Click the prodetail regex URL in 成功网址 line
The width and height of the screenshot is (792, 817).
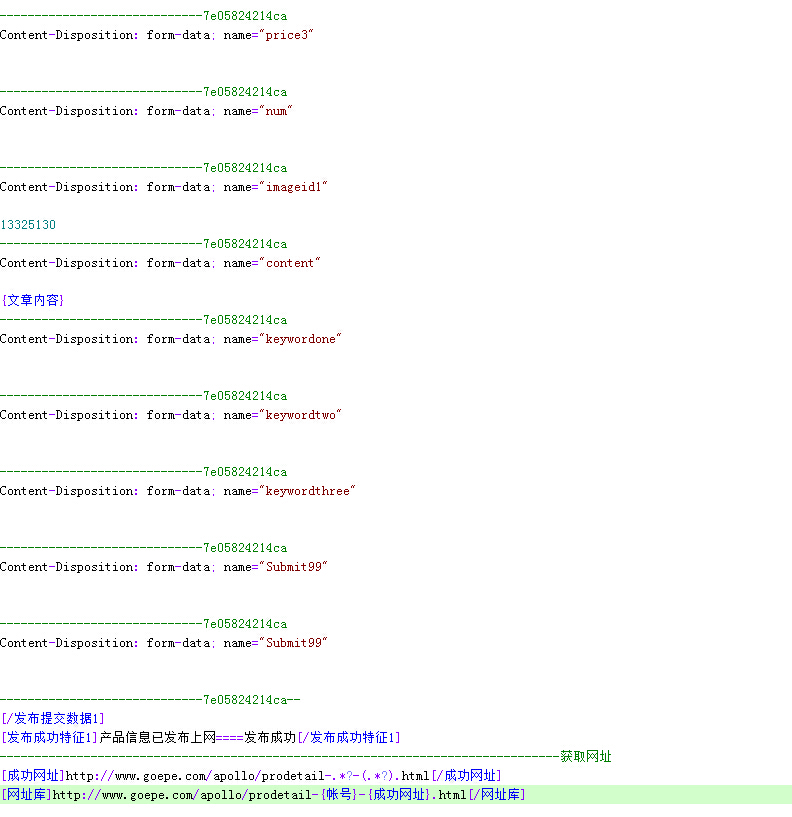[248, 776]
